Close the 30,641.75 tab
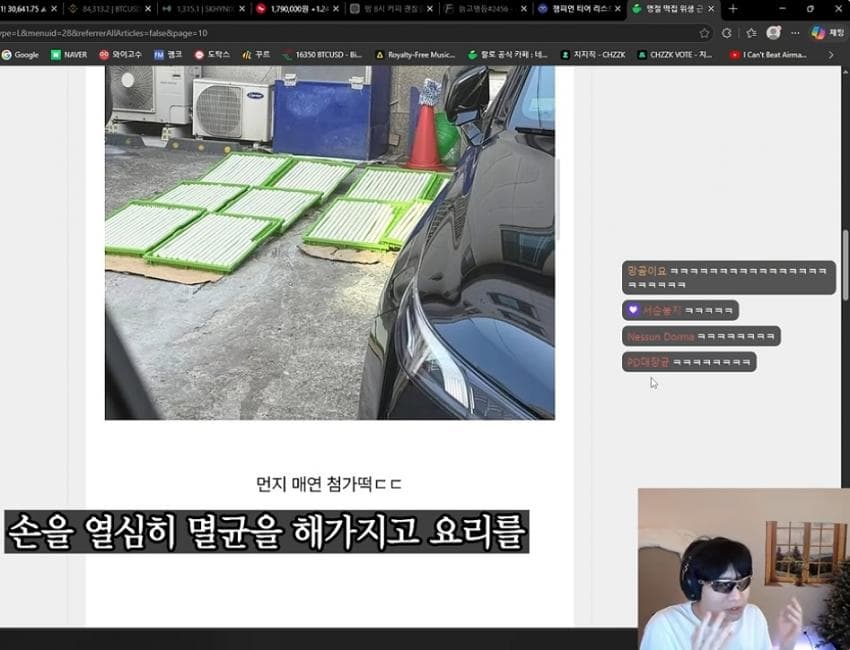The height and width of the screenshot is (650, 850). coord(54,9)
